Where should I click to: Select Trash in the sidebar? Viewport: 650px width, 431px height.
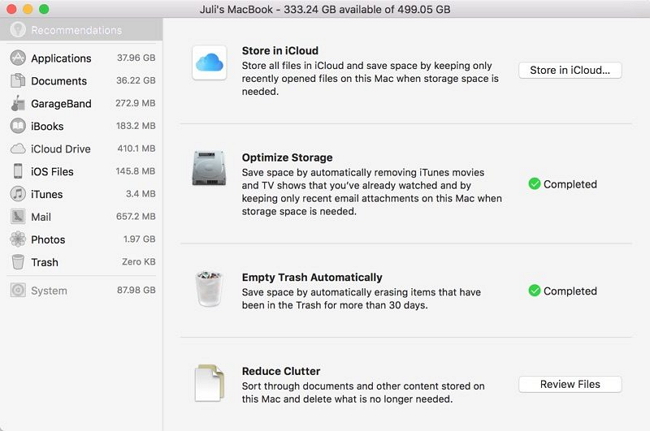coord(81,262)
